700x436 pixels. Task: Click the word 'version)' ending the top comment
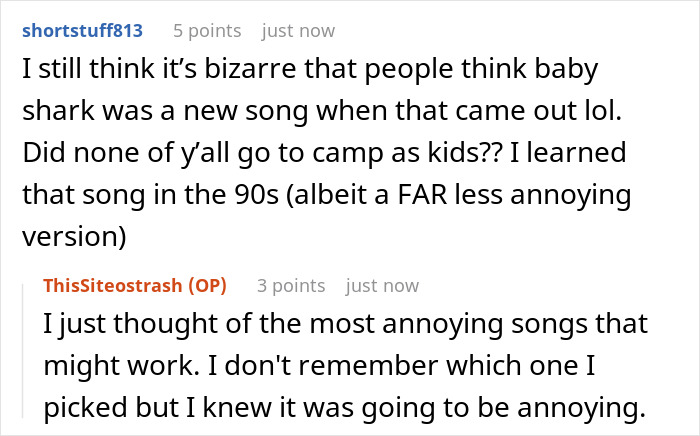[75, 237]
